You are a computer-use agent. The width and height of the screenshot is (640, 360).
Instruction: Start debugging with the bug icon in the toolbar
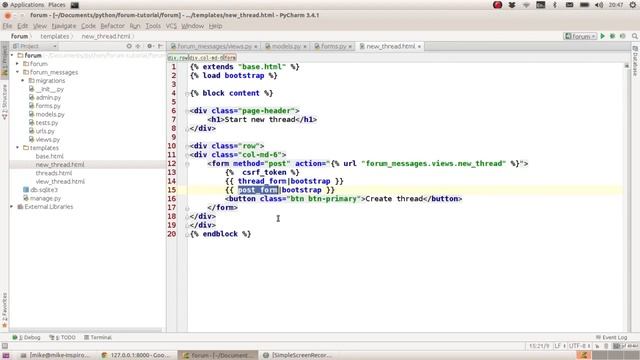pyautogui.click(x=612, y=36)
